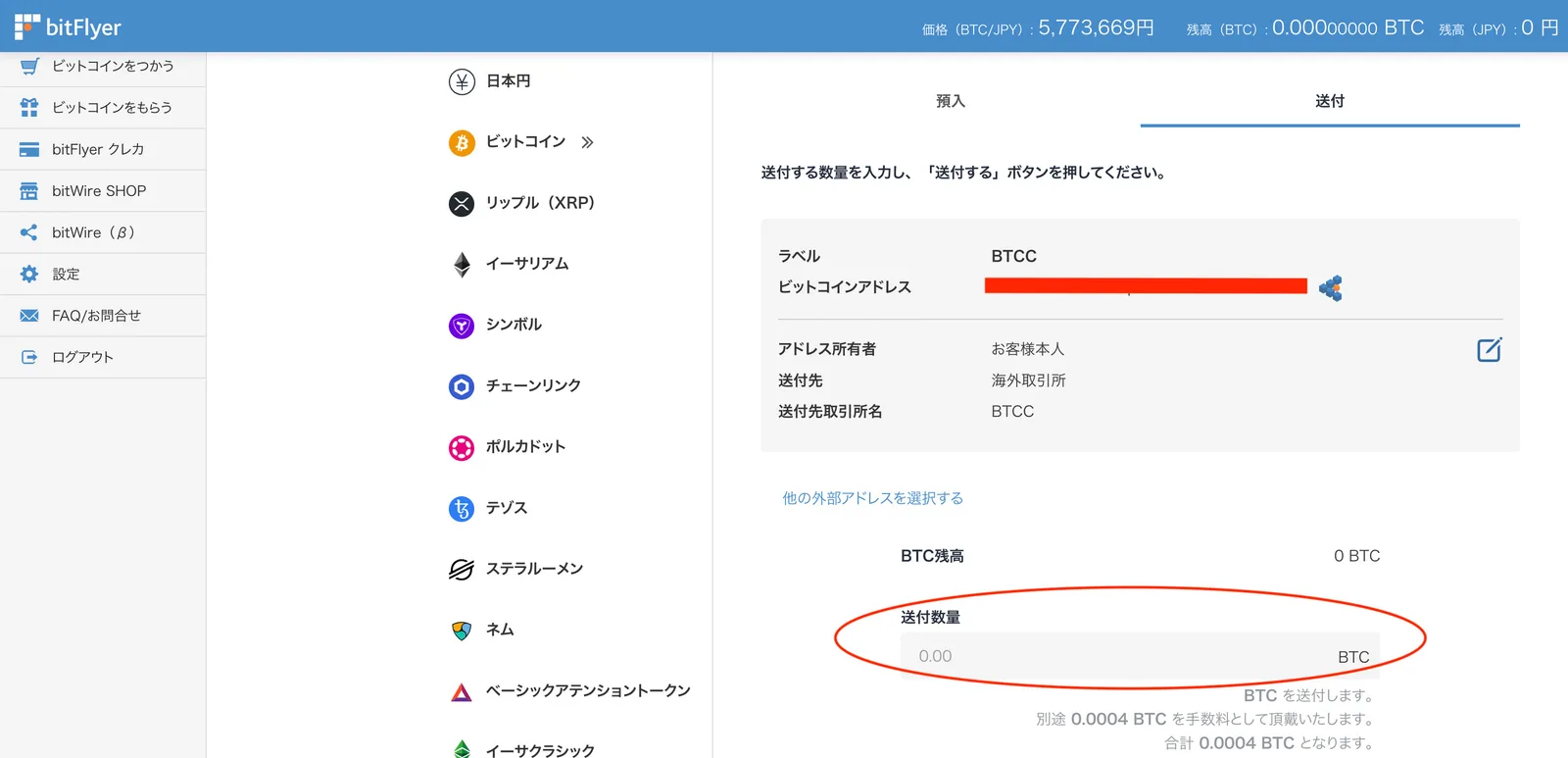Choose ポルカドット in currency list

click(526, 446)
